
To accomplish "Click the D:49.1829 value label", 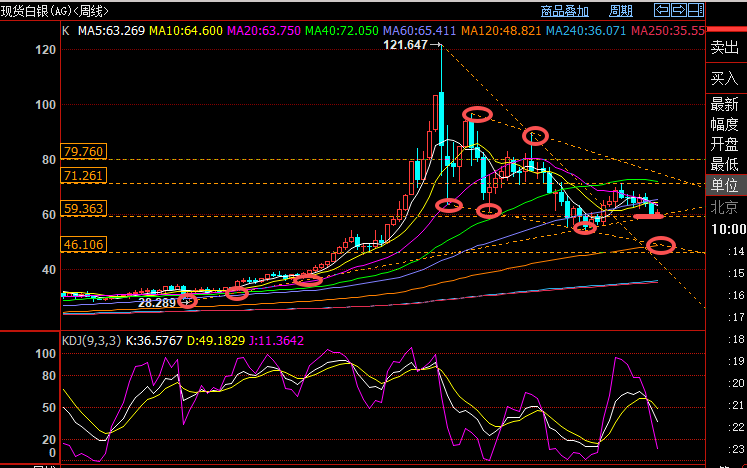I will click(216, 341).
